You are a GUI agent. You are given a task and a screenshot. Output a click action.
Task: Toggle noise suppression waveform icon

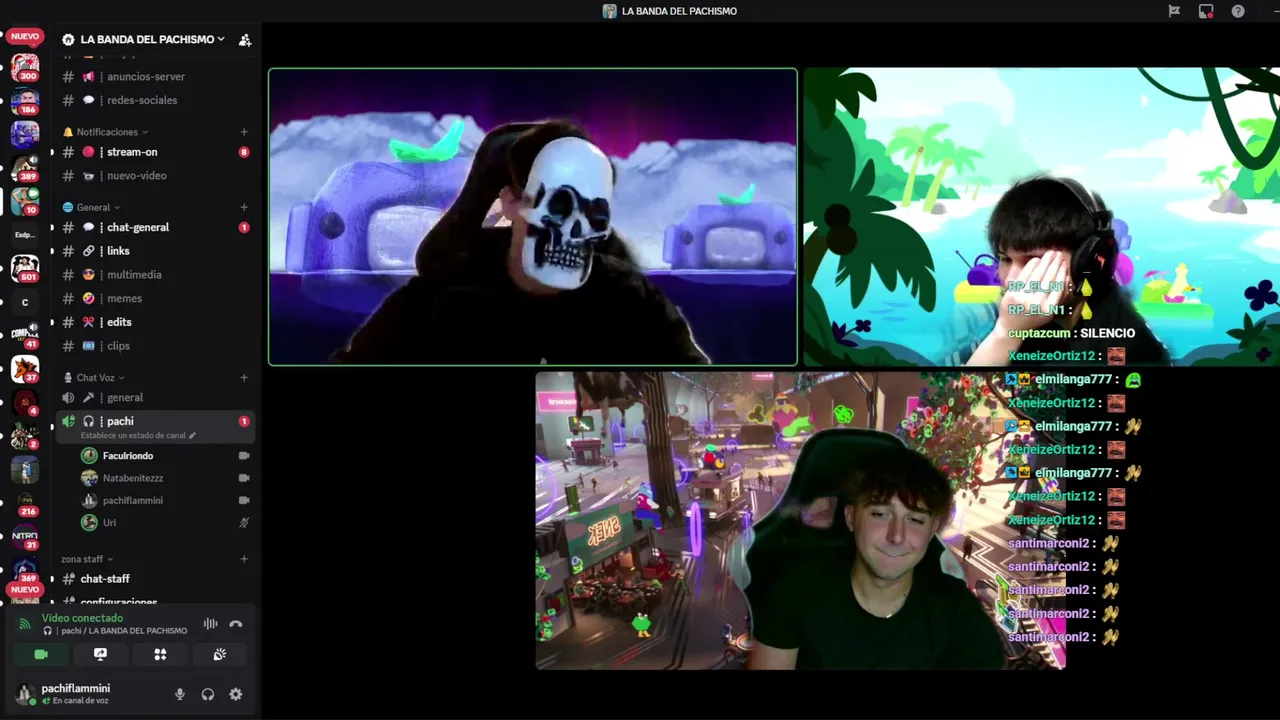point(211,624)
